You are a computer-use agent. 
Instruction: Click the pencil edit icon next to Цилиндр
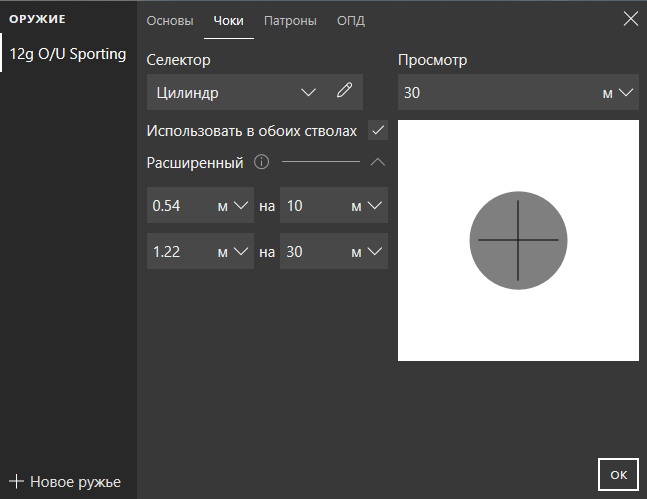(344, 90)
